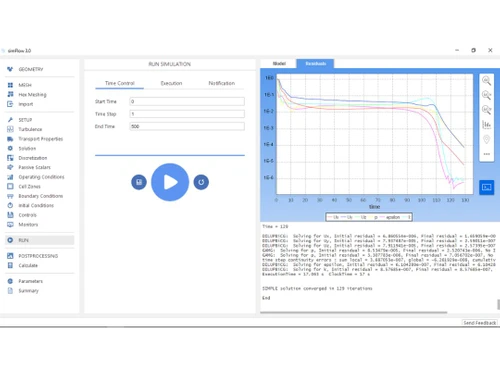Open more plot options (three dots)

486,154
